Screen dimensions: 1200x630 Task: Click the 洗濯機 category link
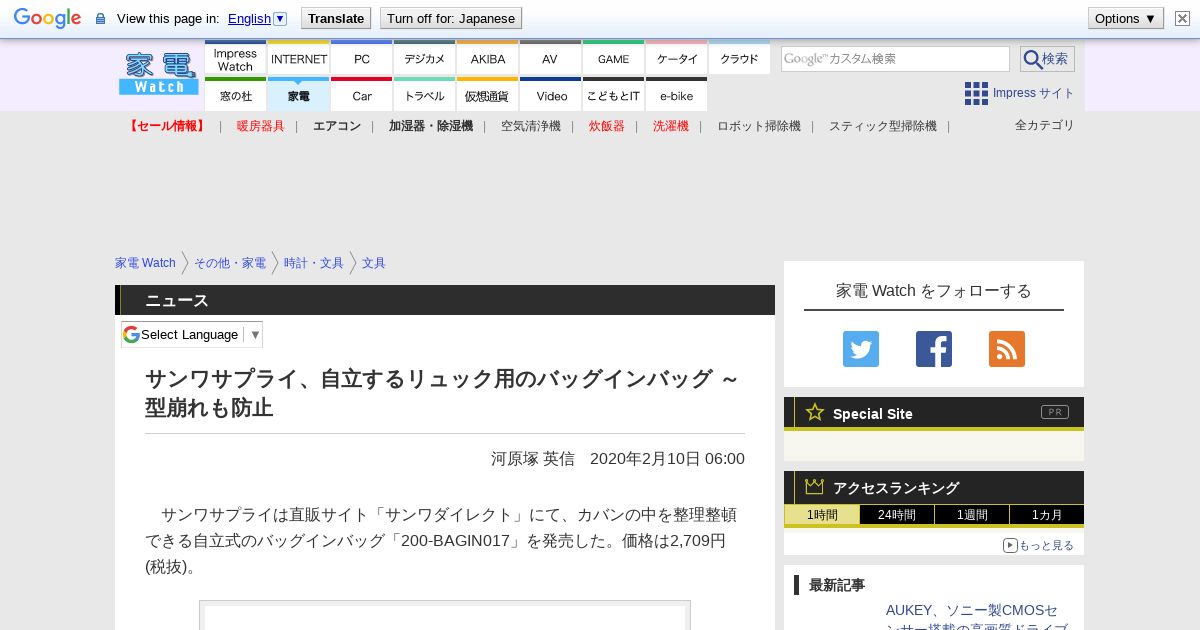(671, 126)
